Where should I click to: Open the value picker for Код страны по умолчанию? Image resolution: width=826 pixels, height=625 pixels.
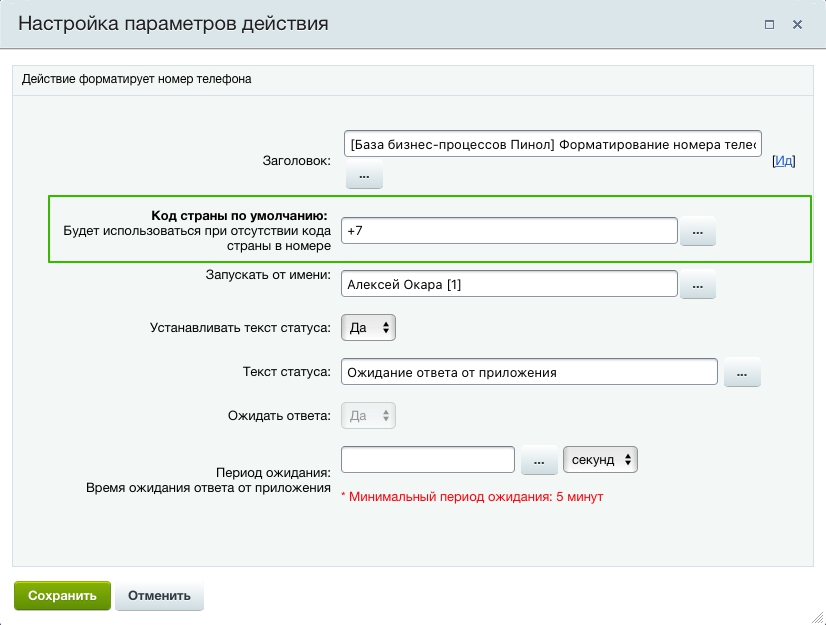click(x=697, y=232)
